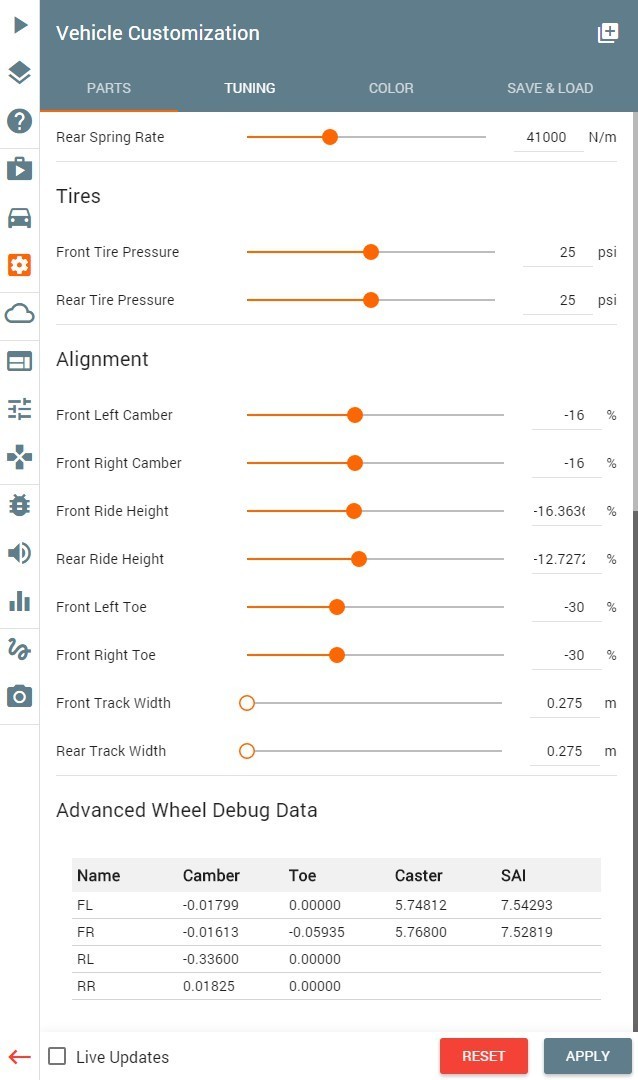
Task: Click the Front Track Width slider handle
Action: 247,703
